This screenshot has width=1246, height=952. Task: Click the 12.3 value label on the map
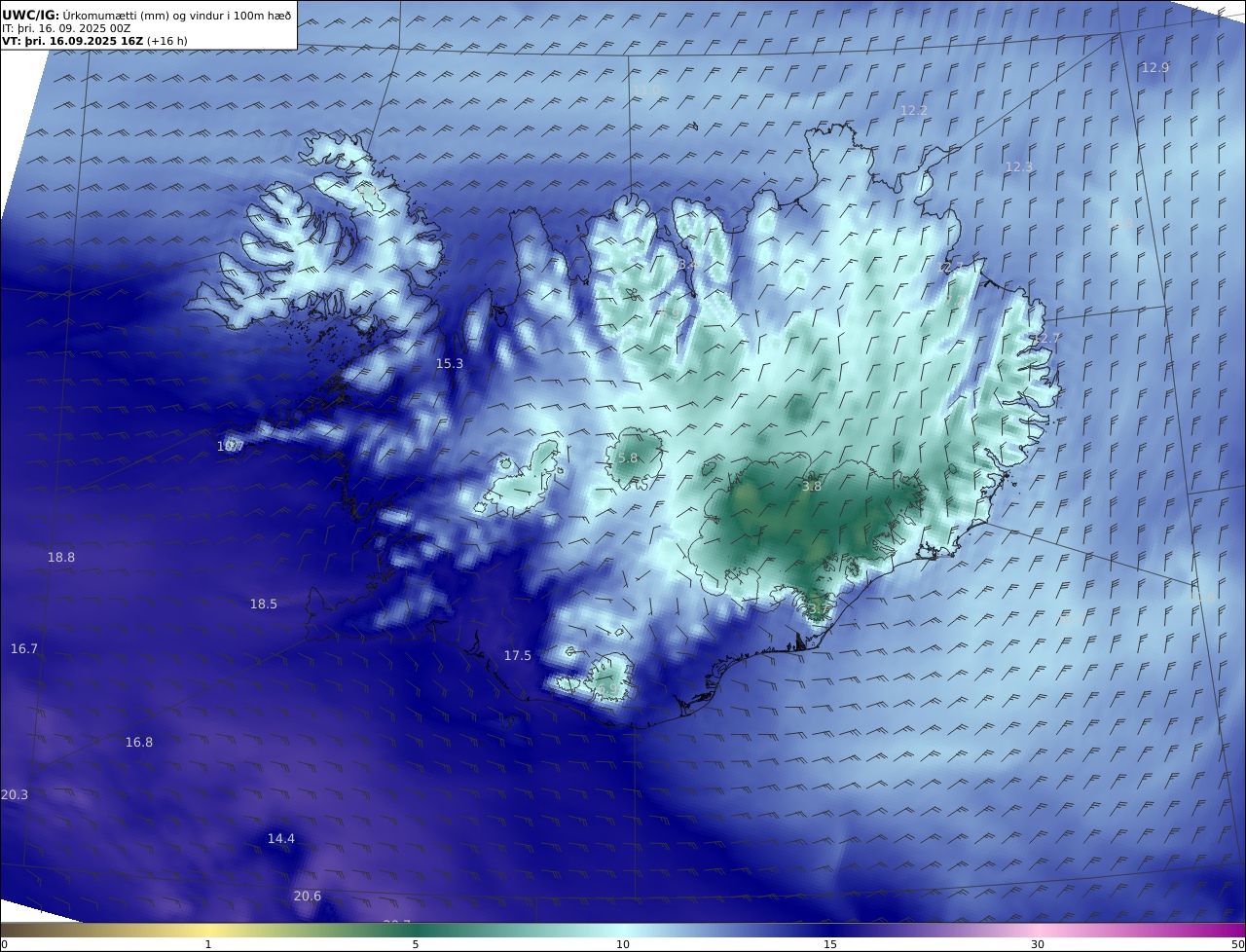tap(1019, 167)
